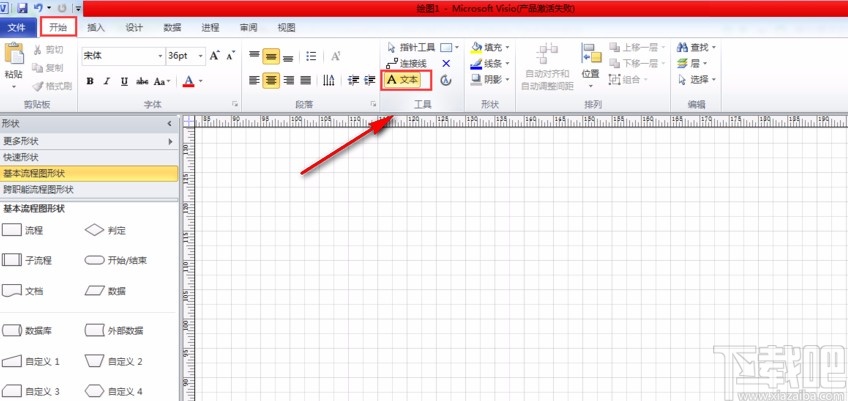848x401 pixels.
Task: Open the Line (线条) color menu
Action: coord(490,64)
